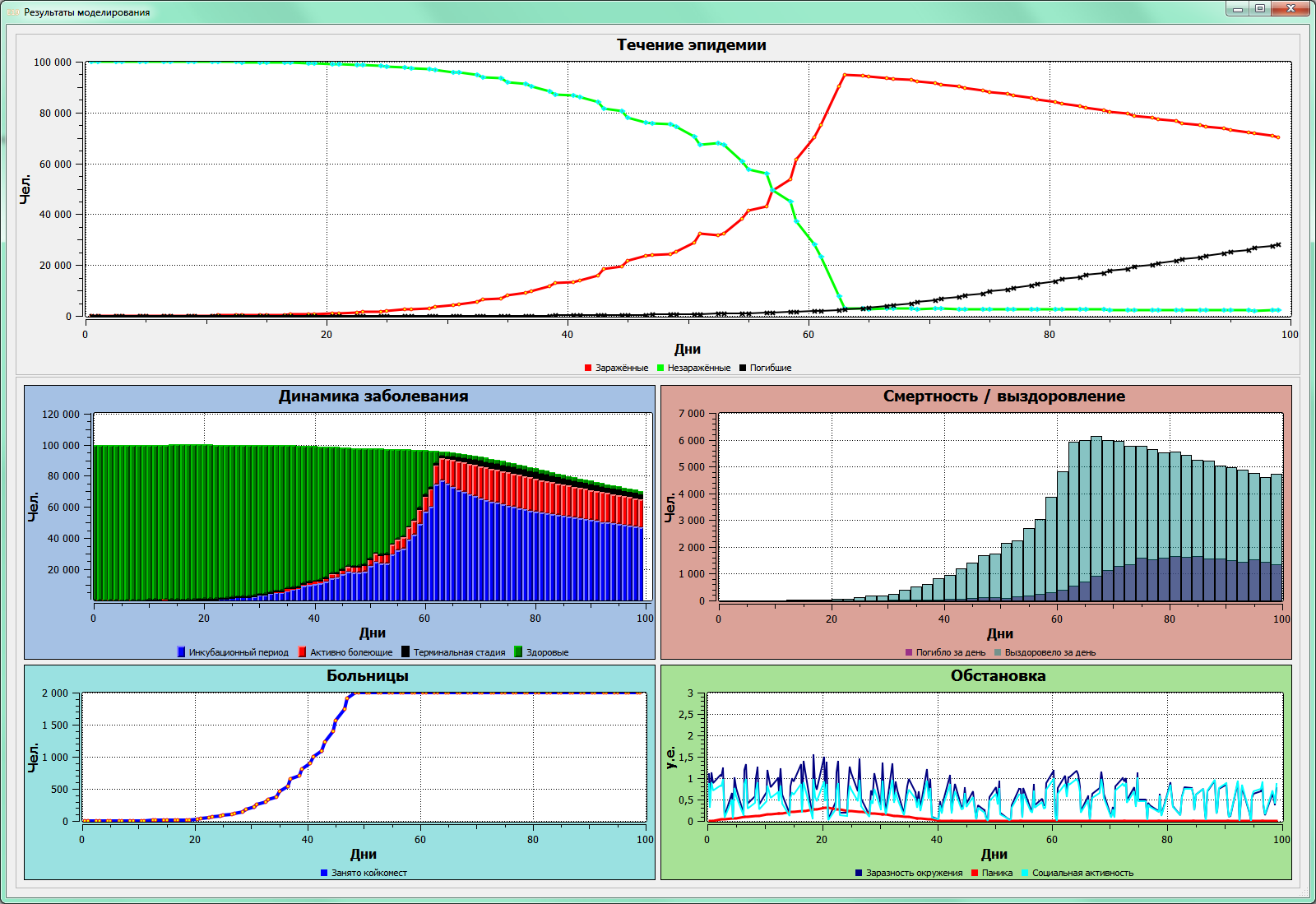
Task: Click the app icon in the title bar
Action: [x=13, y=12]
